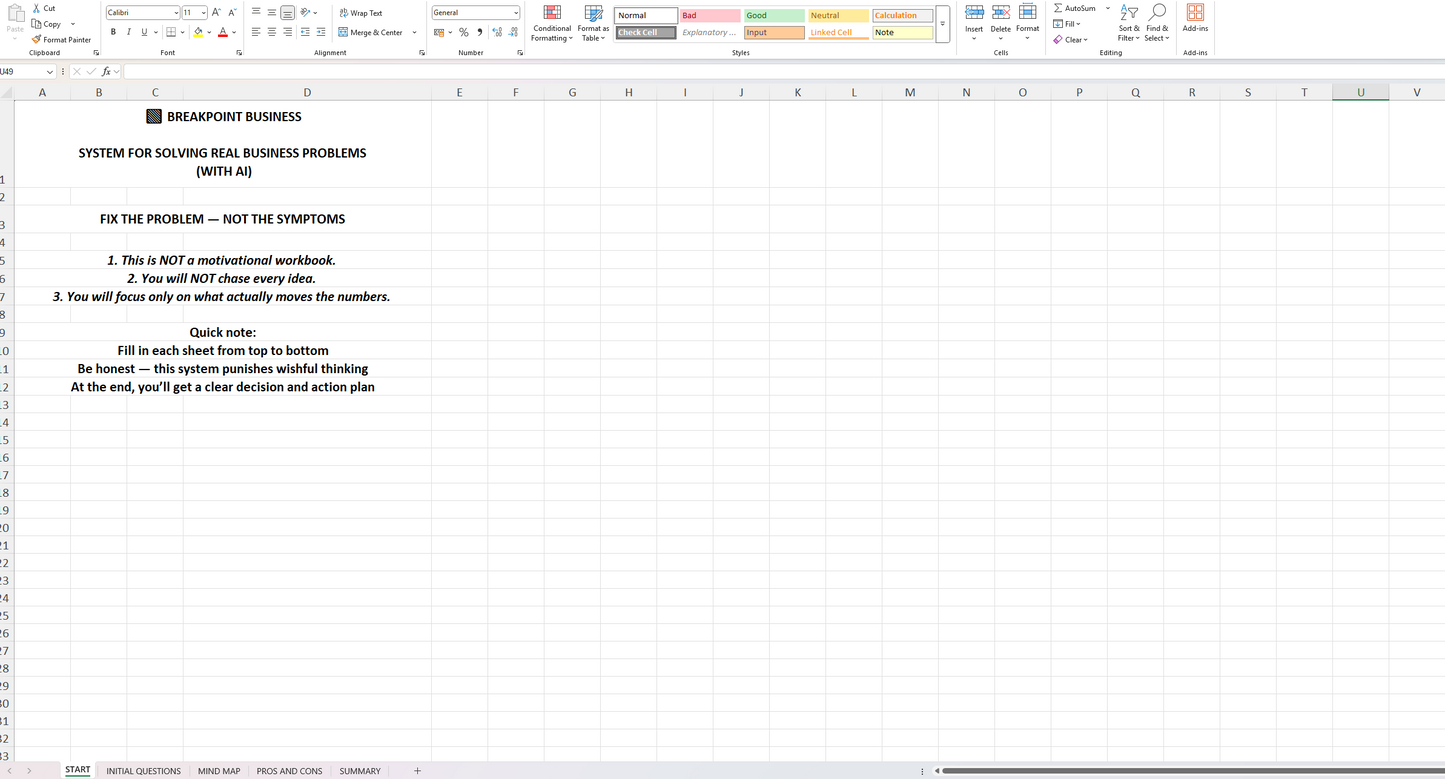Click the Increase Indent icon
1445x779 pixels.
coord(321,32)
